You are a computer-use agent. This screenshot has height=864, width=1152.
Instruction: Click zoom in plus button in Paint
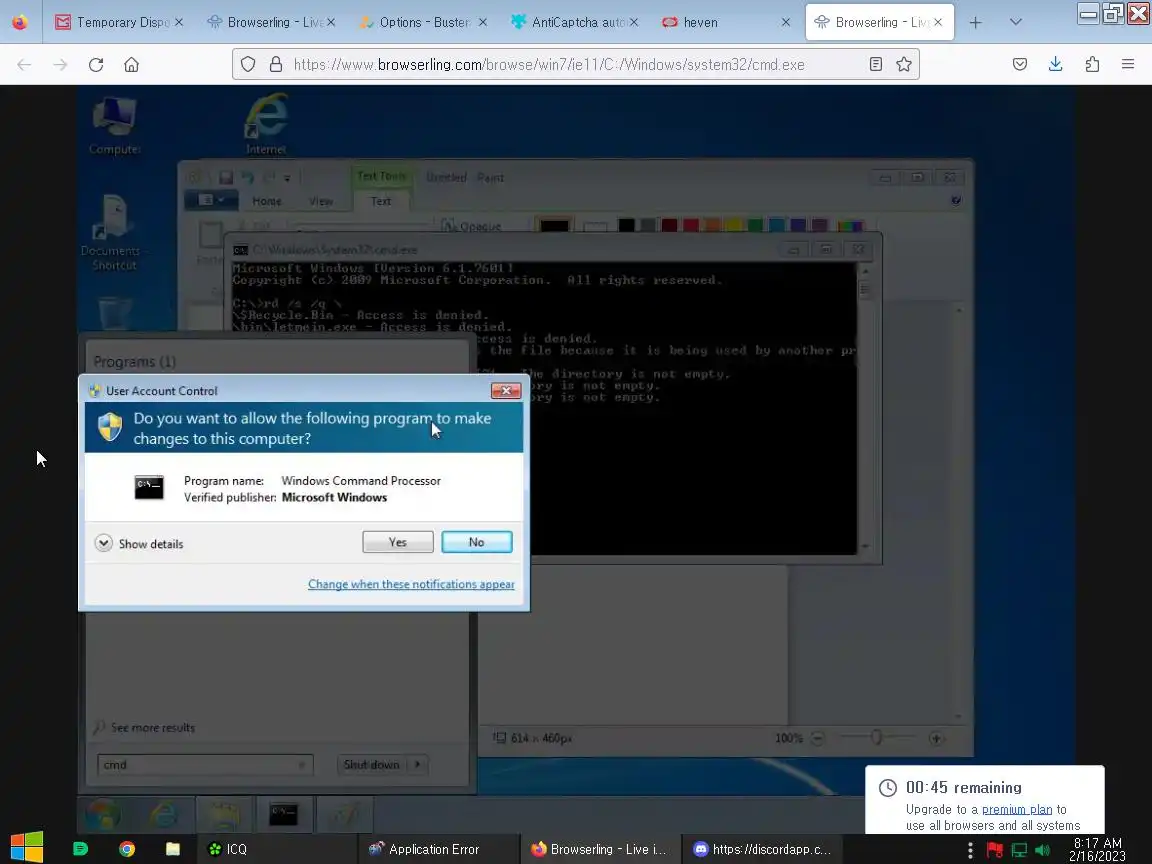coord(936,738)
